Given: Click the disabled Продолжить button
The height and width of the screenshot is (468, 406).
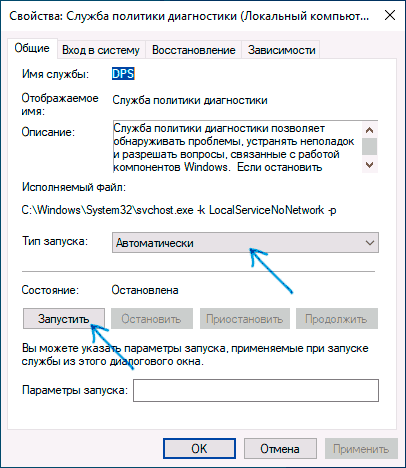Looking at the screenshot, I should (337, 319).
